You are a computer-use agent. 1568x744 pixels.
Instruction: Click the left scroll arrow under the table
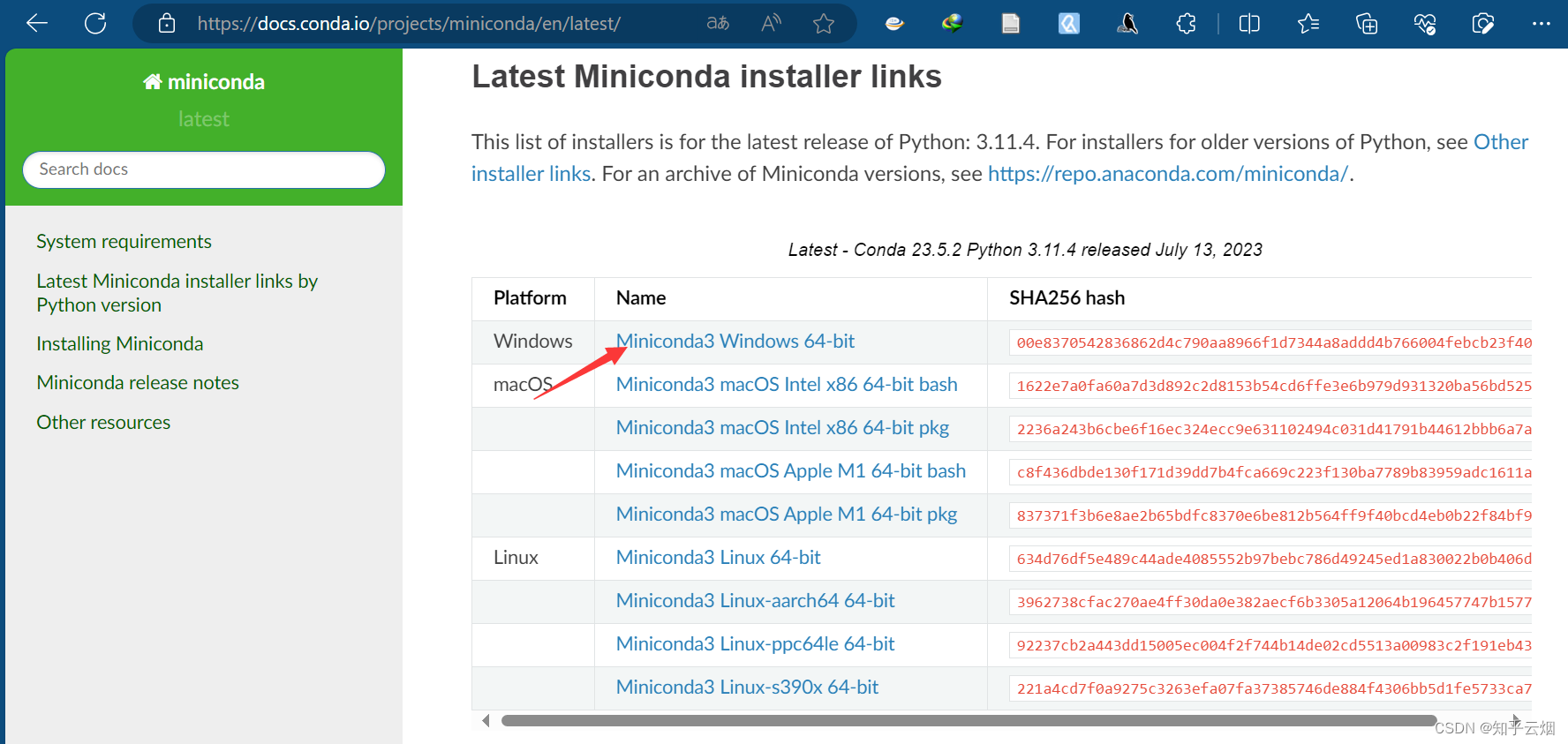(486, 720)
